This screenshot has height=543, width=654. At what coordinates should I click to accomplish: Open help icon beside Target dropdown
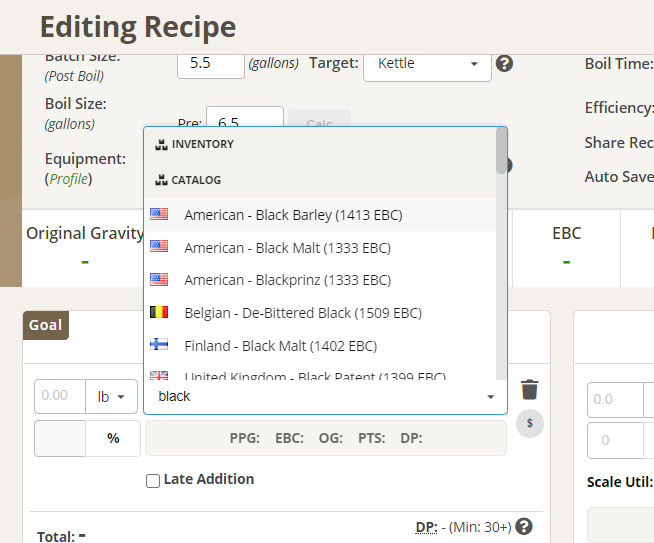click(x=505, y=64)
